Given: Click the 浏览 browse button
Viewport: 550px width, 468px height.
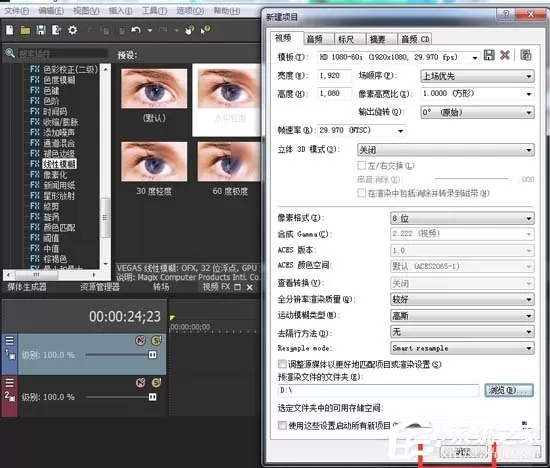Looking at the screenshot, I should tap(509, 390).
